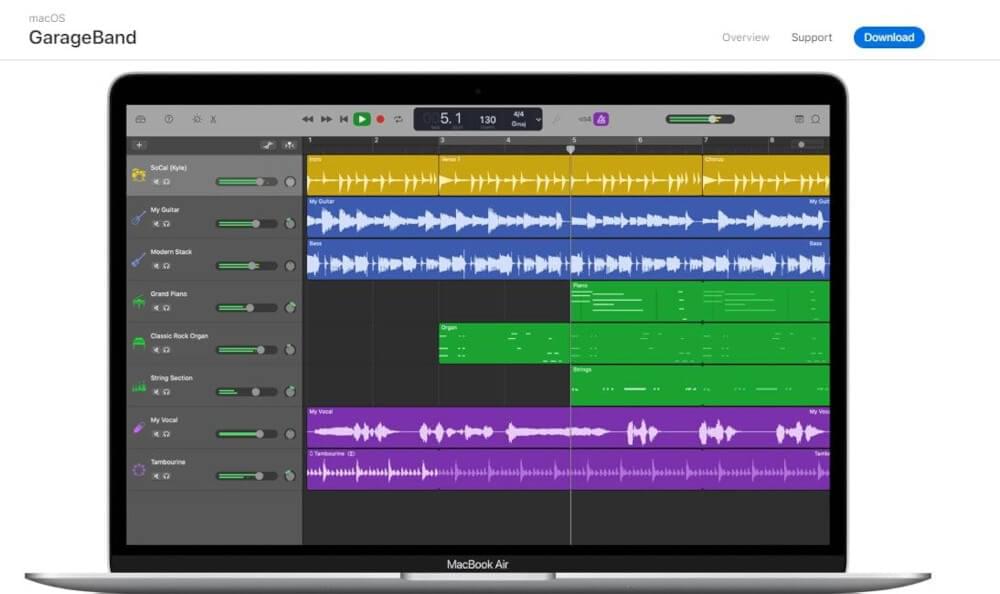This screenshot has width=1000, height=594.
Task: Open the Library panel icon
Action: [x=140, y=119]
